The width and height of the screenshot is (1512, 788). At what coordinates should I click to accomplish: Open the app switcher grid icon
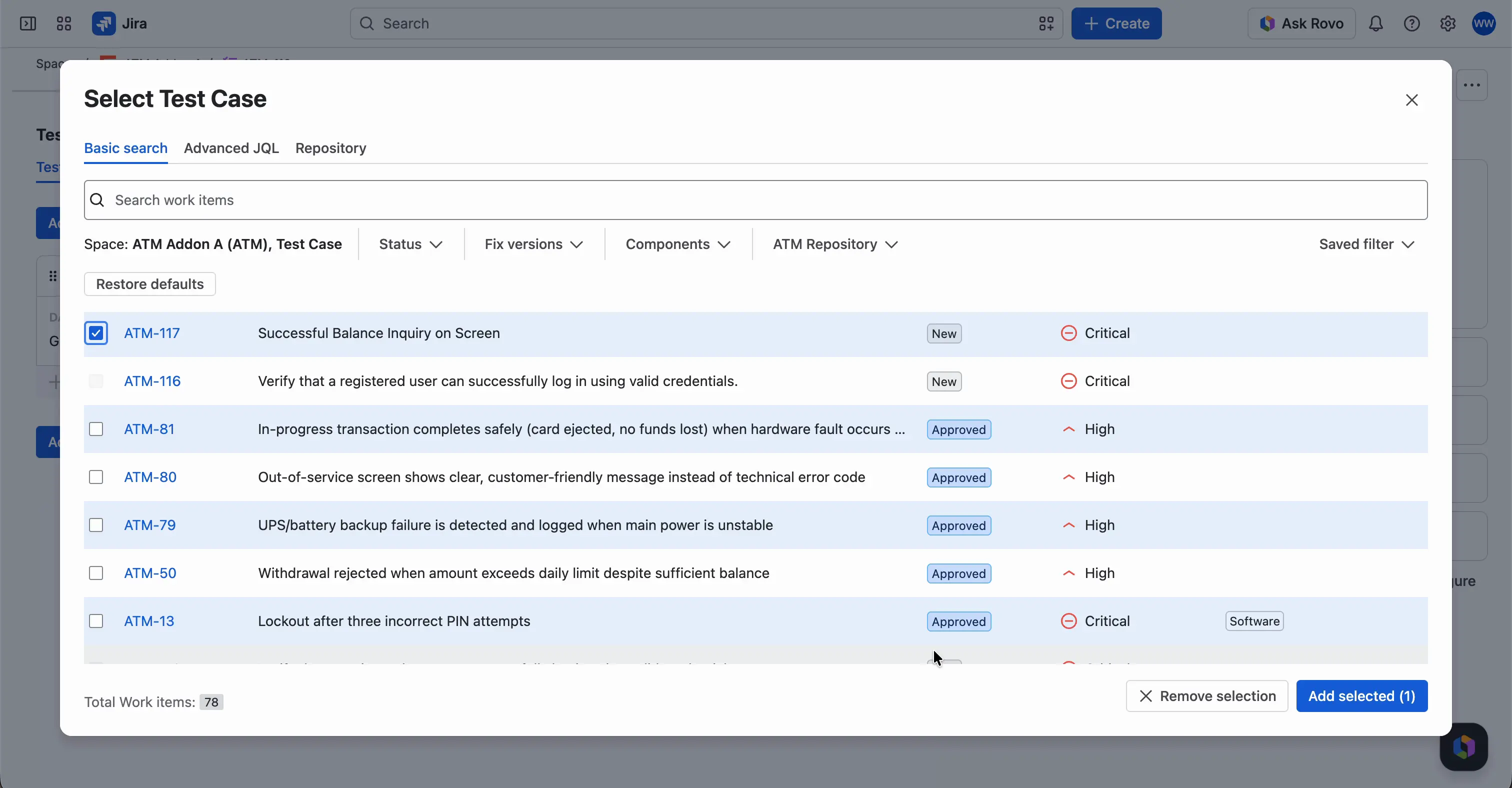64,23
